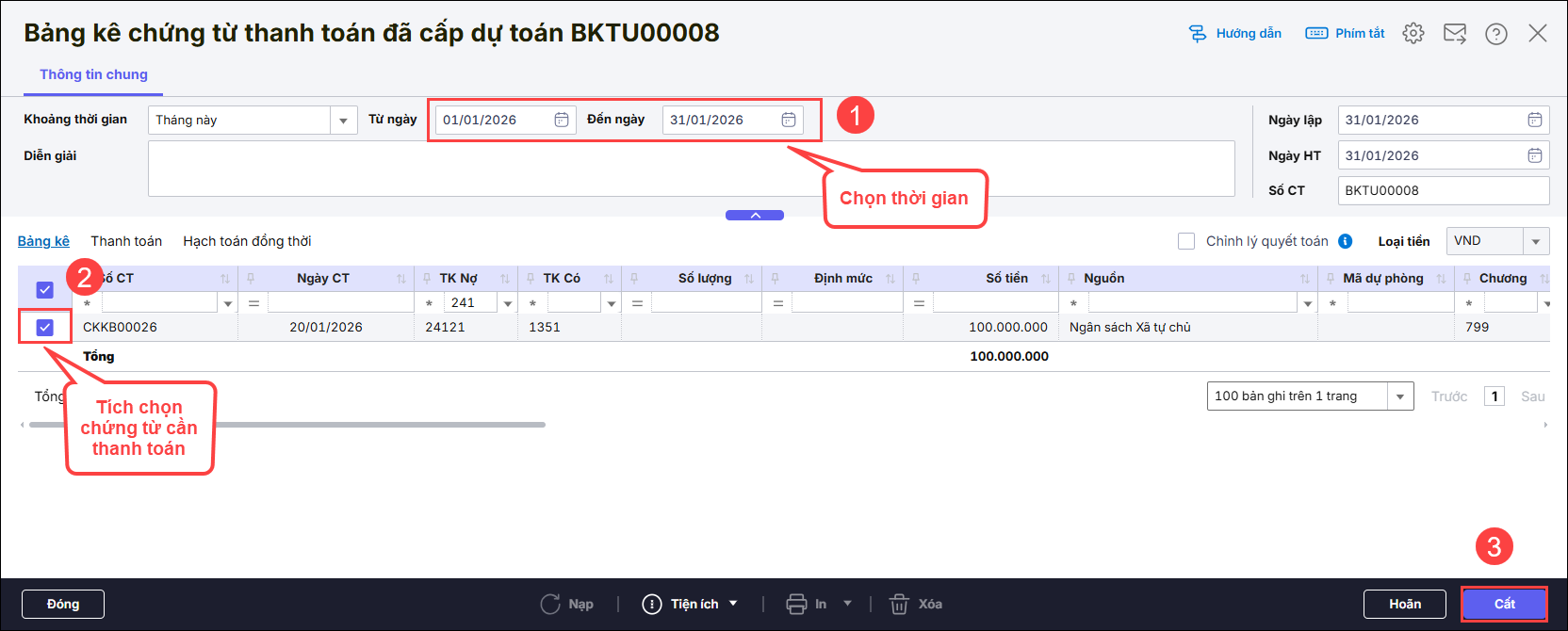The height and width of the screenshot is (631, 1568).
Task: Pin the TK Nợ column
Action: pos(426,279)
